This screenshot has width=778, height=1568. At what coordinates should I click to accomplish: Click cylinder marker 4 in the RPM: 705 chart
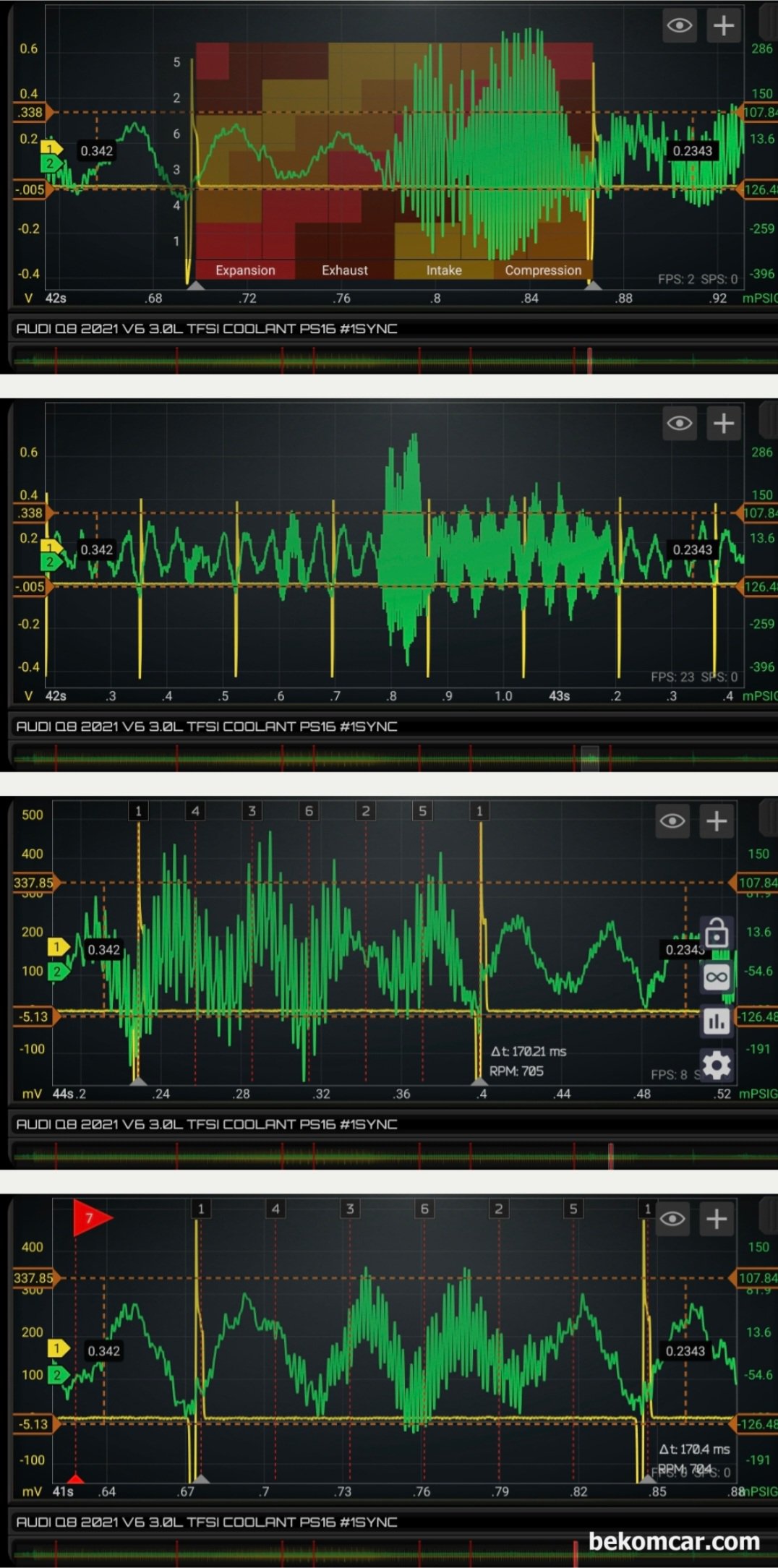[195, 811]
